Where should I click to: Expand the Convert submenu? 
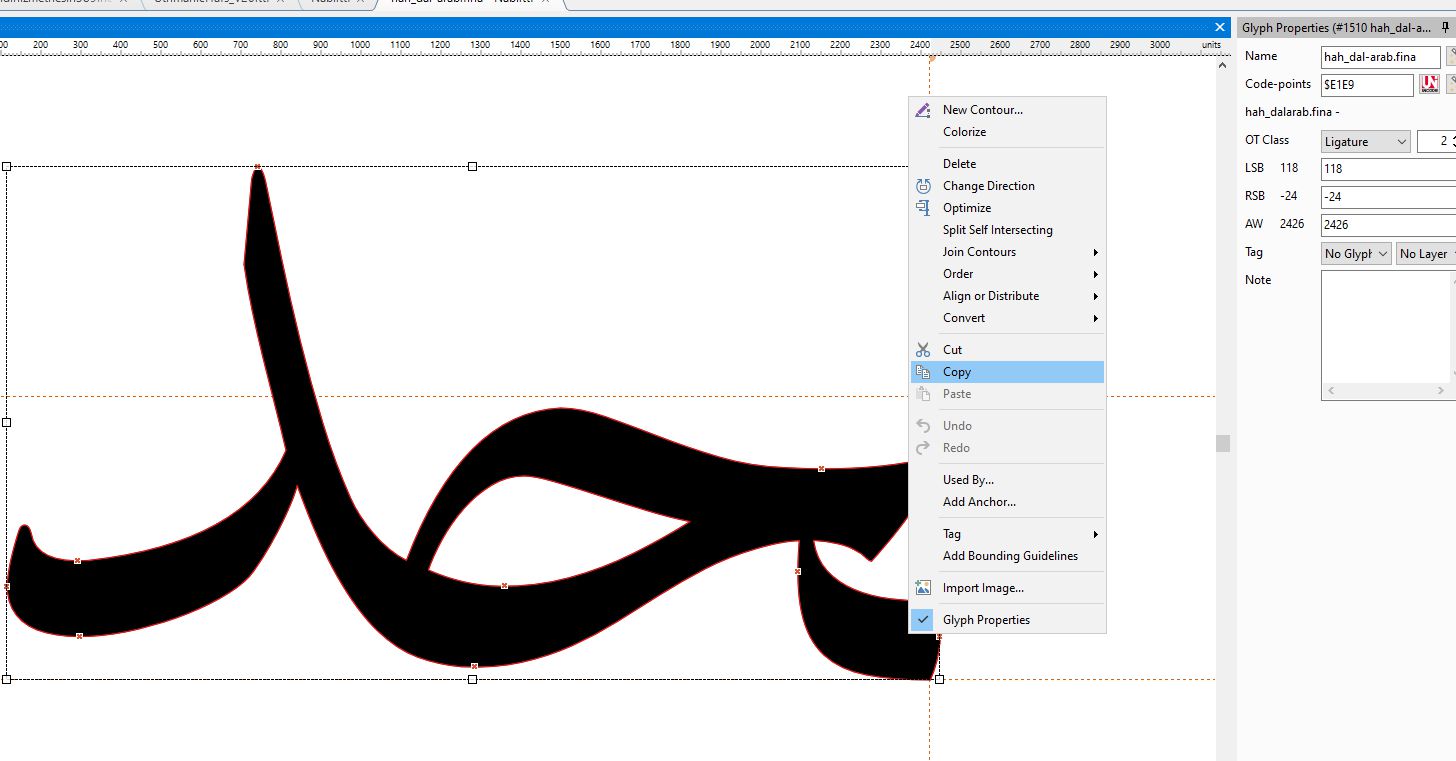tap(1007, 318)
